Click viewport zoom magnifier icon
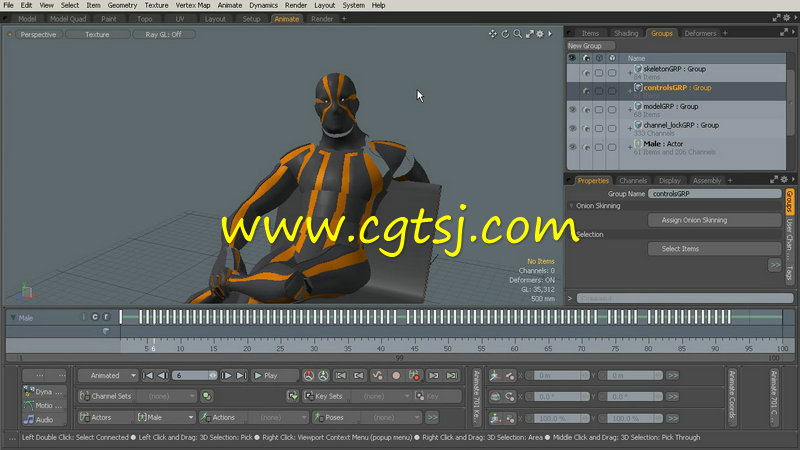Viewport: 800px width, 450px height. [x=517, y=34]
